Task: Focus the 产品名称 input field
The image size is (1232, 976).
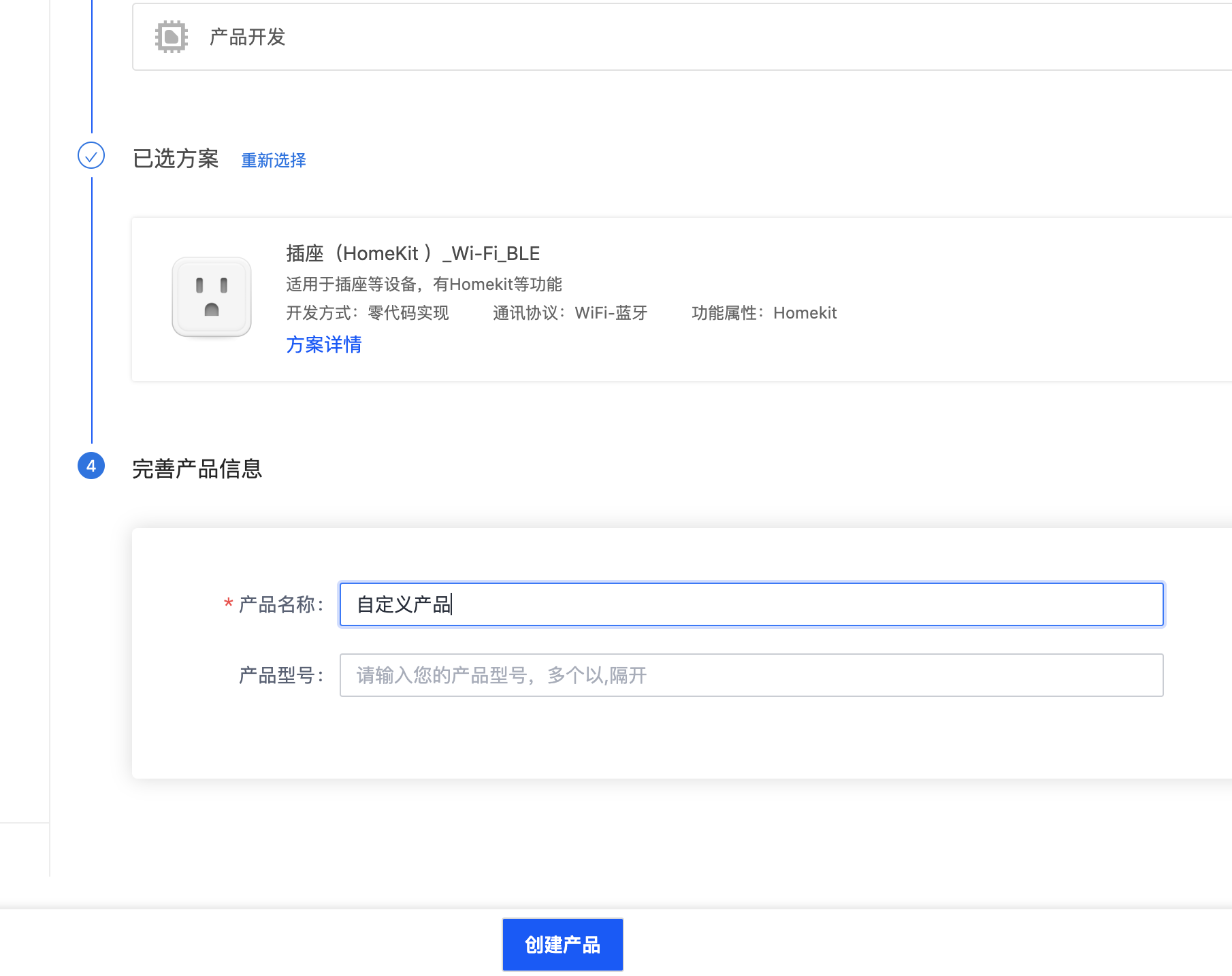Action: coord(751,604)
